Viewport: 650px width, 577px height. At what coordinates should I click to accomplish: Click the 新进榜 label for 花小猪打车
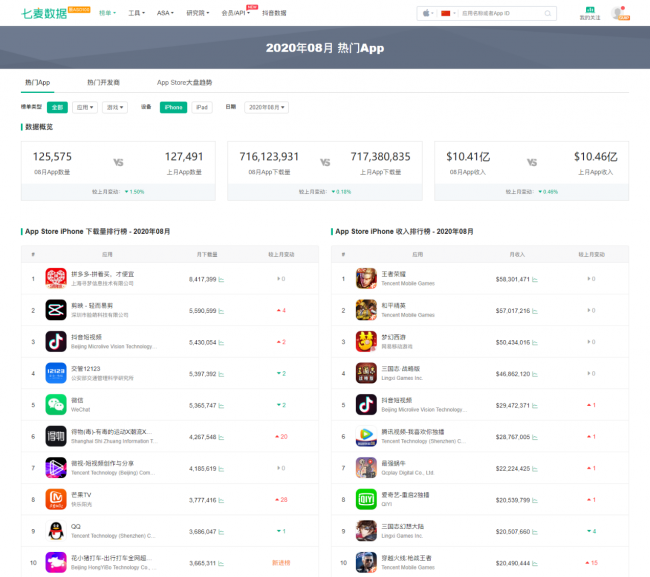coord(281,562)
